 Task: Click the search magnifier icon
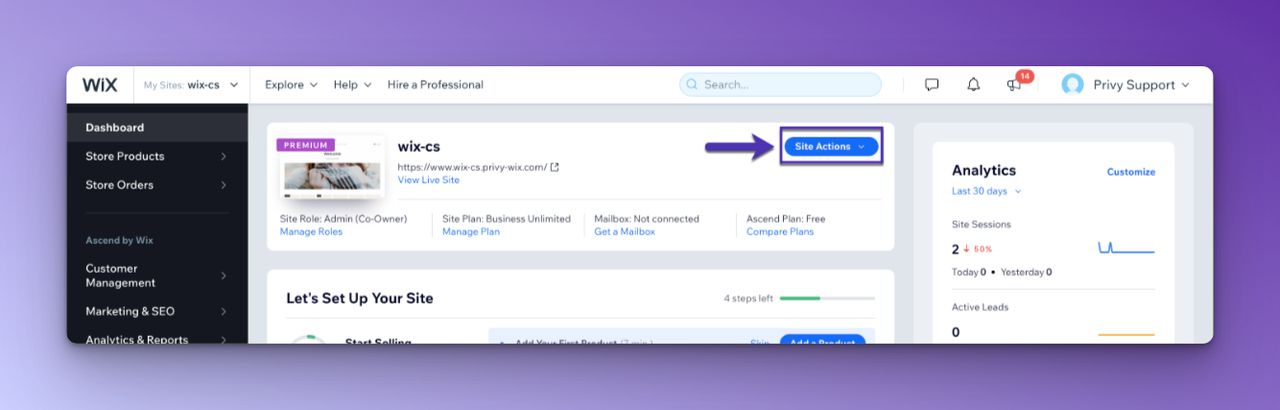pos(692,85)
